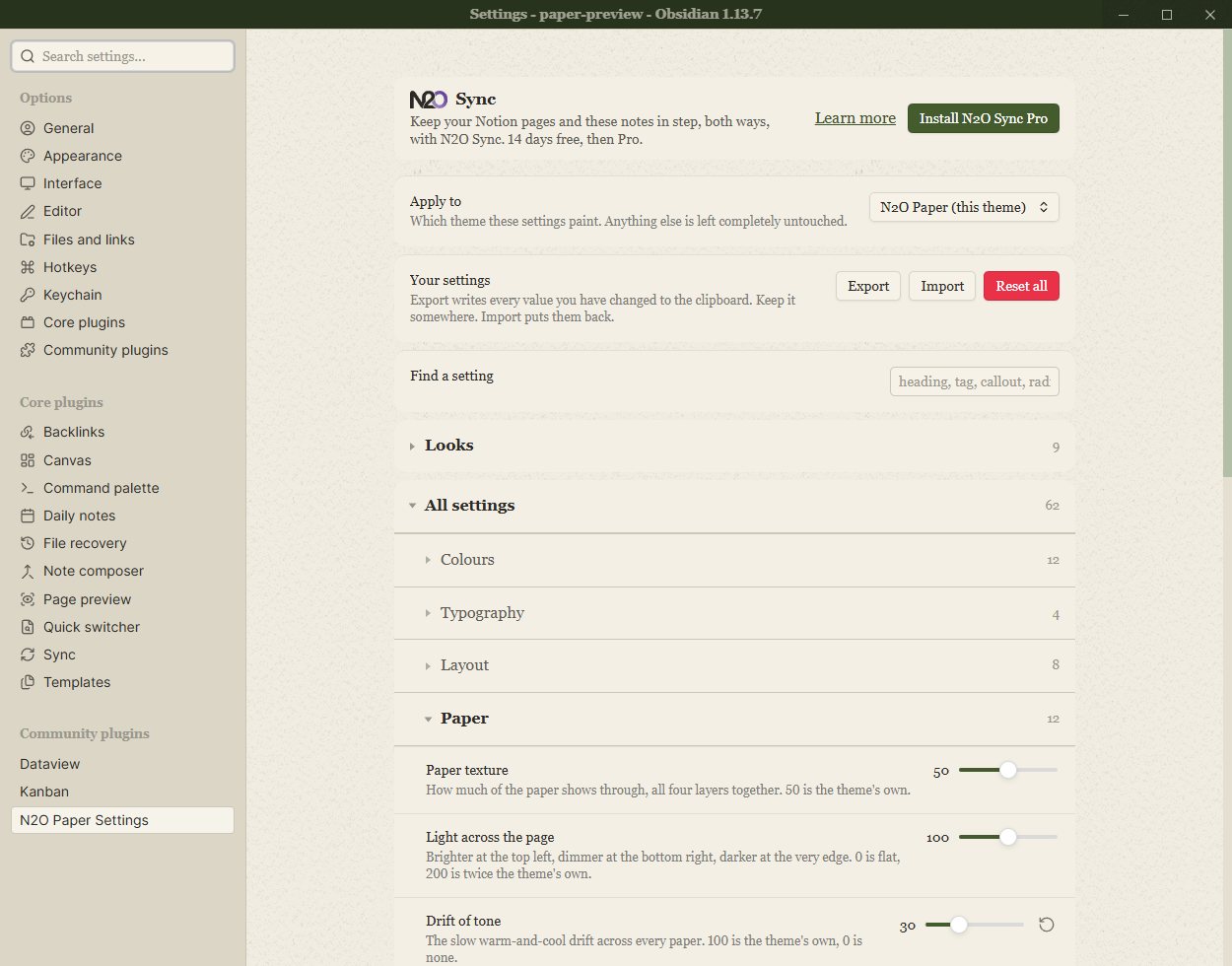The width and height of the screenshot is (1232, 966).
Task: Click the Files and links folder icon
Action: (28, 240)
